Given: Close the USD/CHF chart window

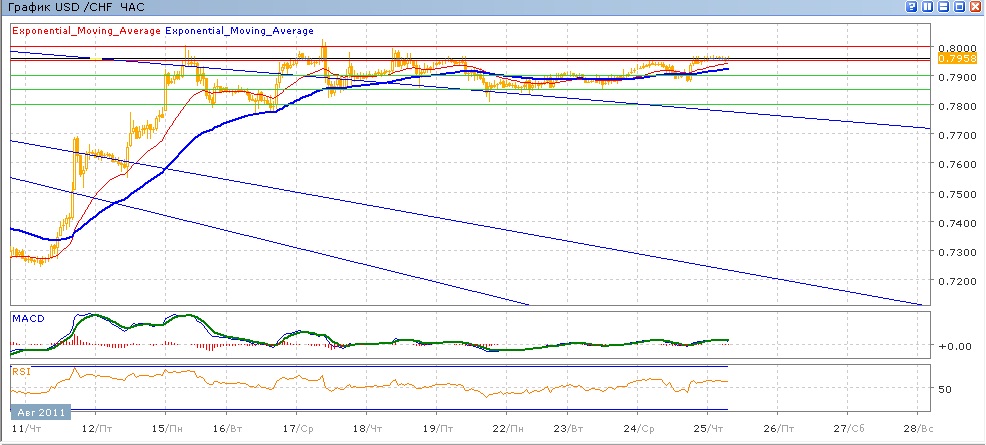Looking at the screenshot, I should [x=975, y=7].
